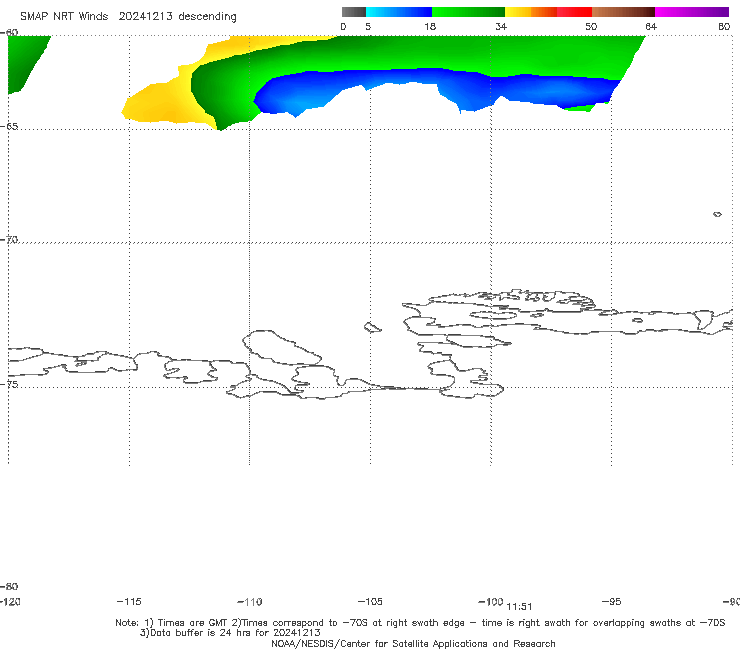Click the colorbar label '64'
Image resolution: width=740 pixels, height=650 pixels.
tap(651, 26)
